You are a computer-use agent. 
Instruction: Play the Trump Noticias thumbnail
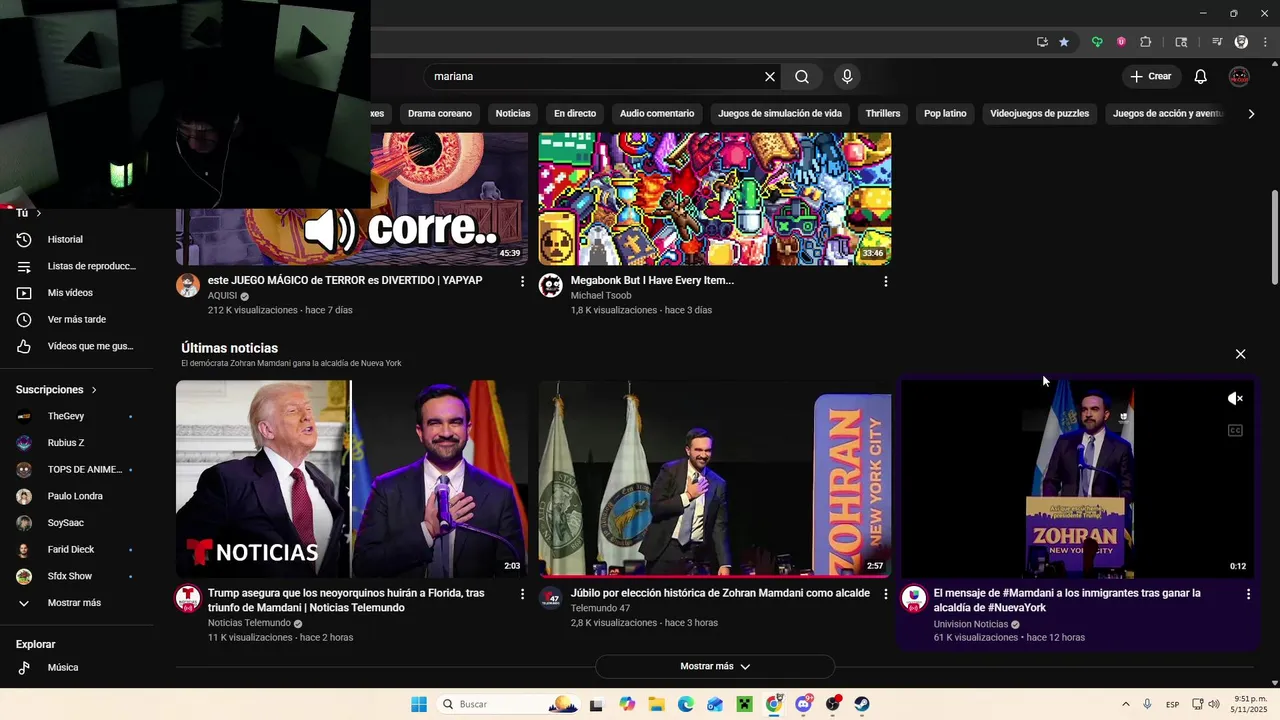coord(352,479)
